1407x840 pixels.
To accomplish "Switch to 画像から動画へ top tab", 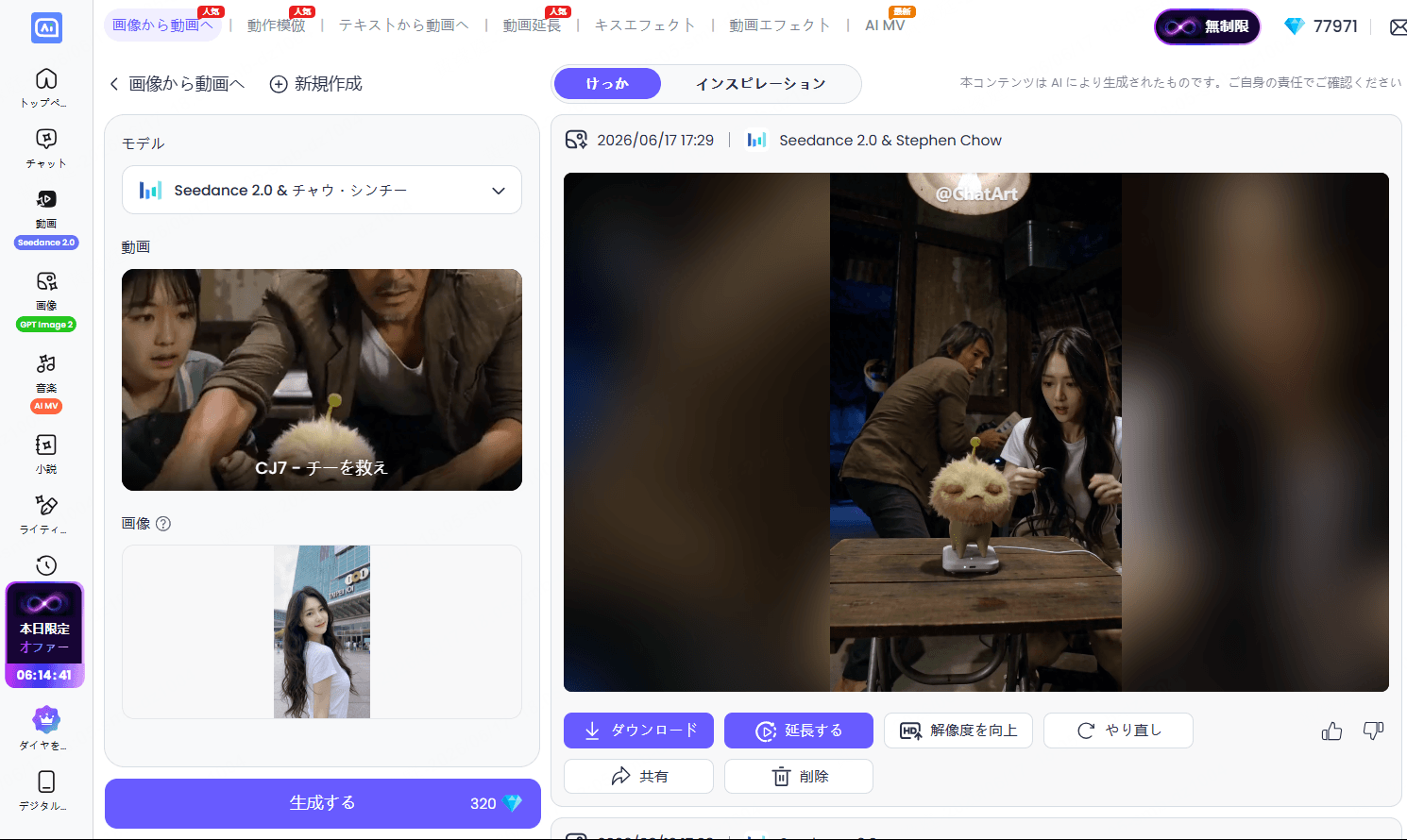I will [162, 25].
